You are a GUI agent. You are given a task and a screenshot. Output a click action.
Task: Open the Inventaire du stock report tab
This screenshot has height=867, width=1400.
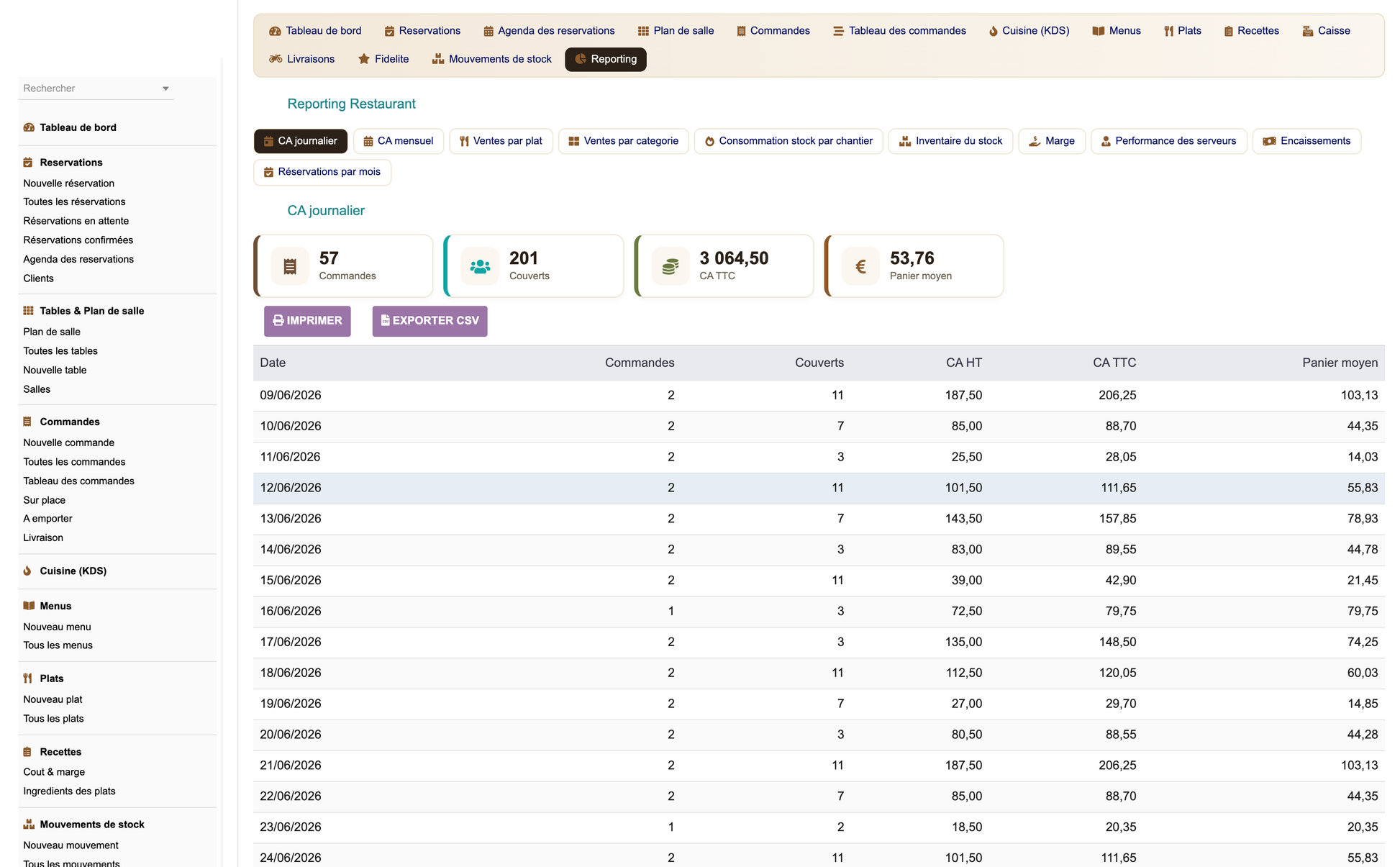pos(950,141)
